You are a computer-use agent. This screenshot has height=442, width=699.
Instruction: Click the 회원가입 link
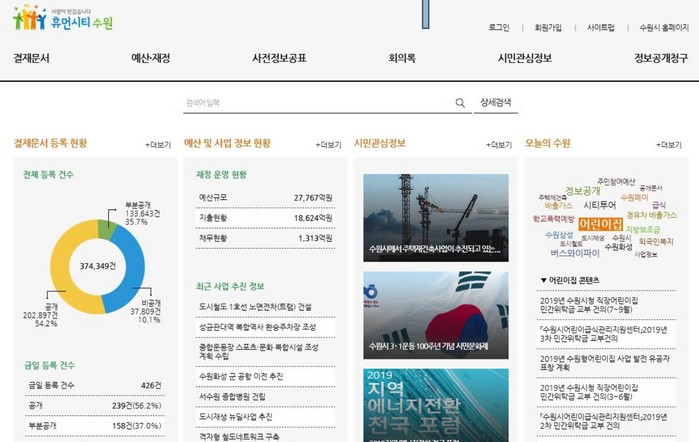click(x=549, y=27)
